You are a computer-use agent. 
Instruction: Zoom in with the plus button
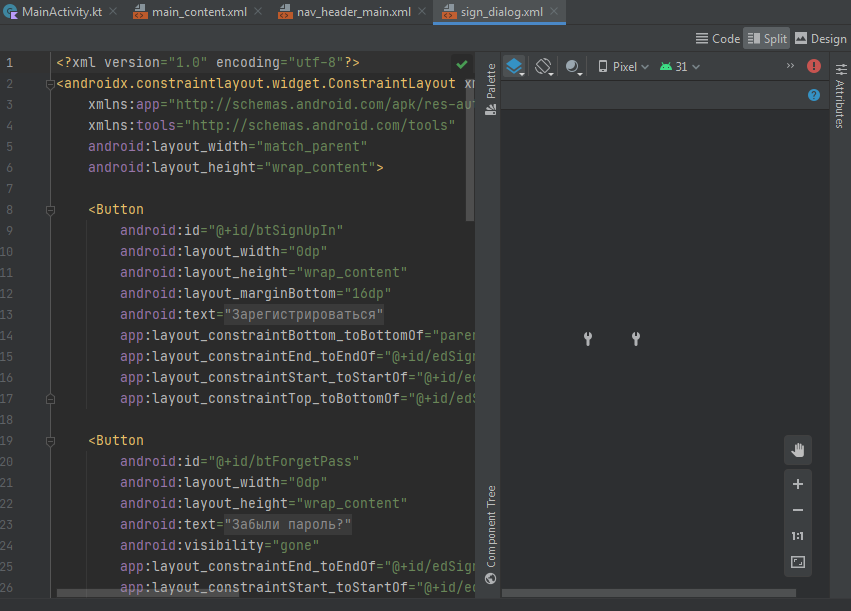[798, 484]
